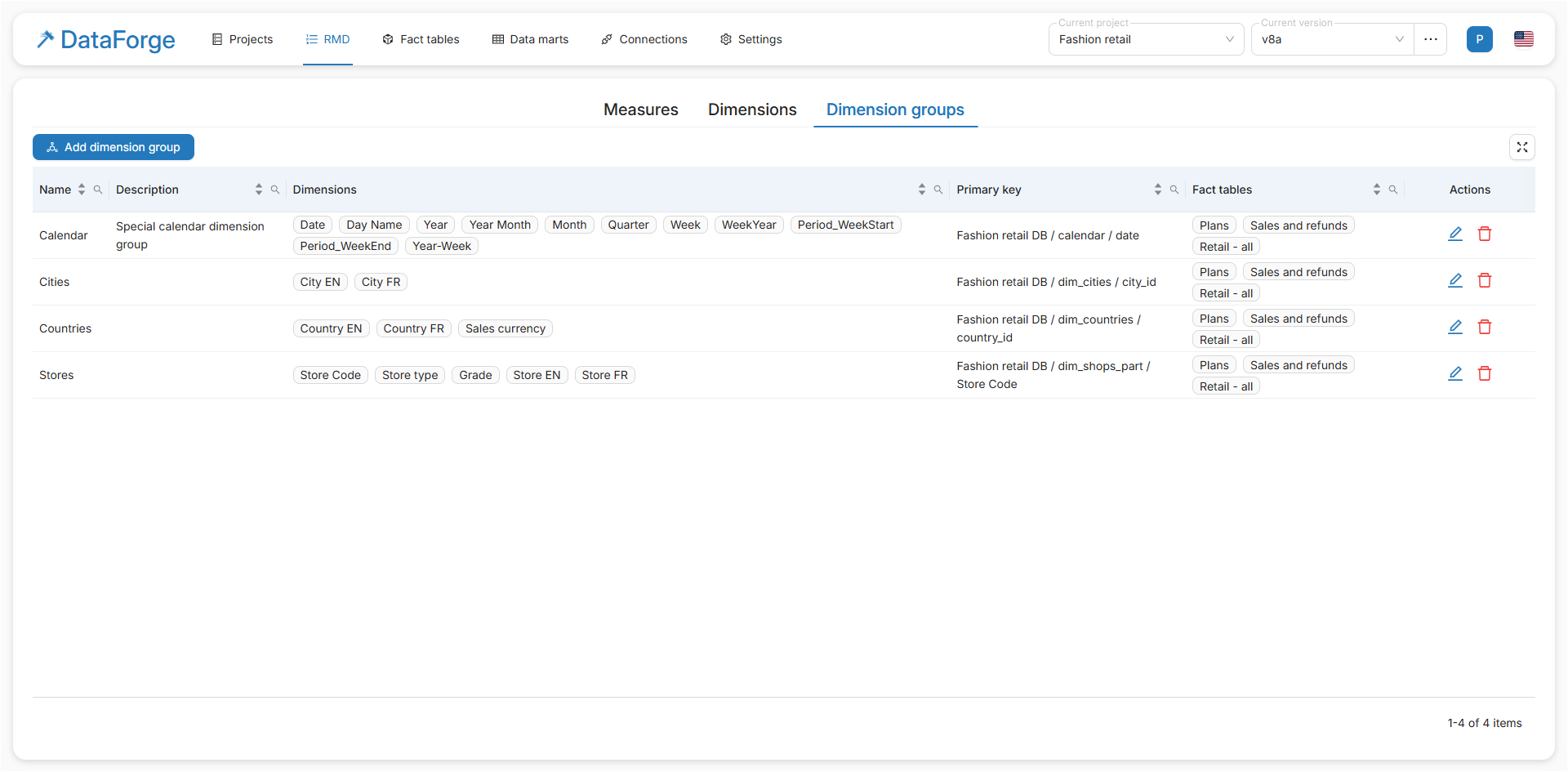Sort by Name column
This screenshot has height=772, width=1568.
pos(82,190)
